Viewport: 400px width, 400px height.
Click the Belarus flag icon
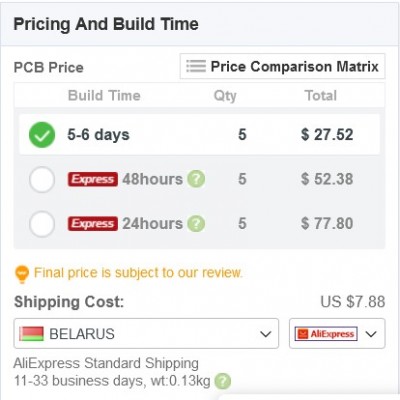32,334
